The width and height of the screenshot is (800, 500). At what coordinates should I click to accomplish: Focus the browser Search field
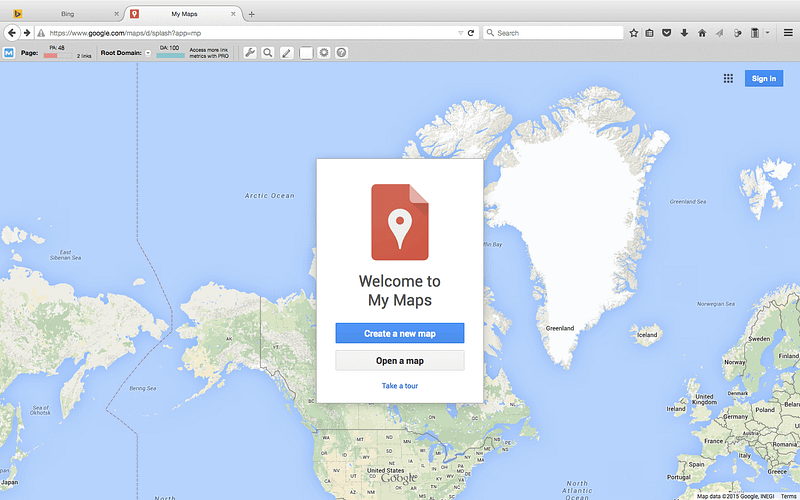[553, 33]
